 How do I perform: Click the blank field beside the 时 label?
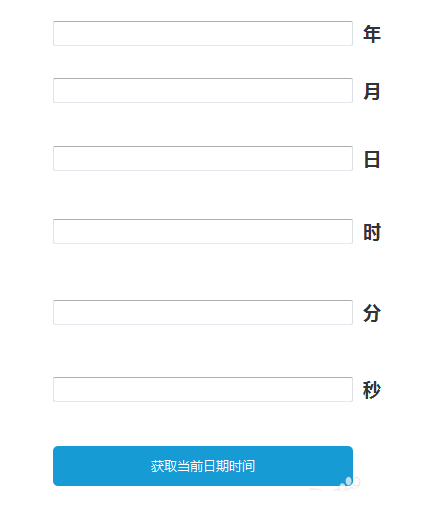(x=203, y=232)
